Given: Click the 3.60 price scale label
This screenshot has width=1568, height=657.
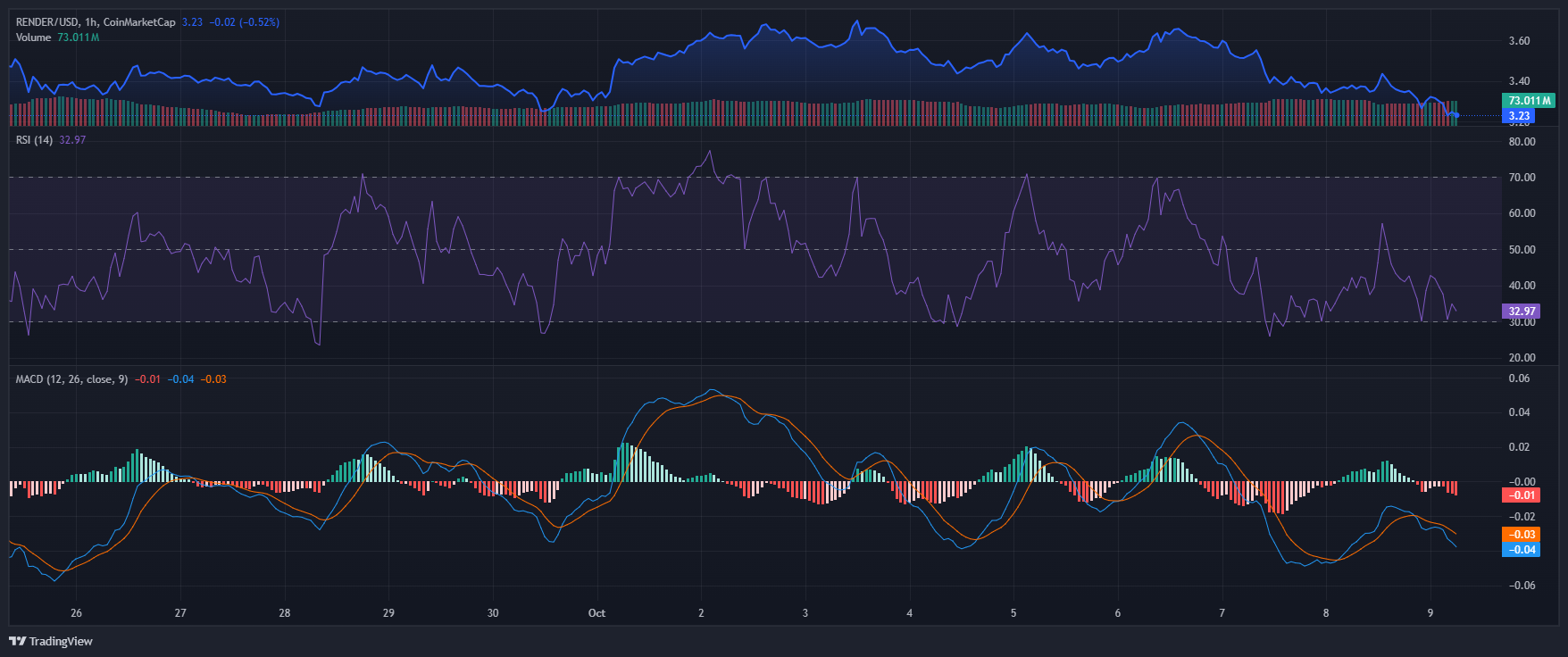Looking at the screenshot, I should tap(1519, 41).
